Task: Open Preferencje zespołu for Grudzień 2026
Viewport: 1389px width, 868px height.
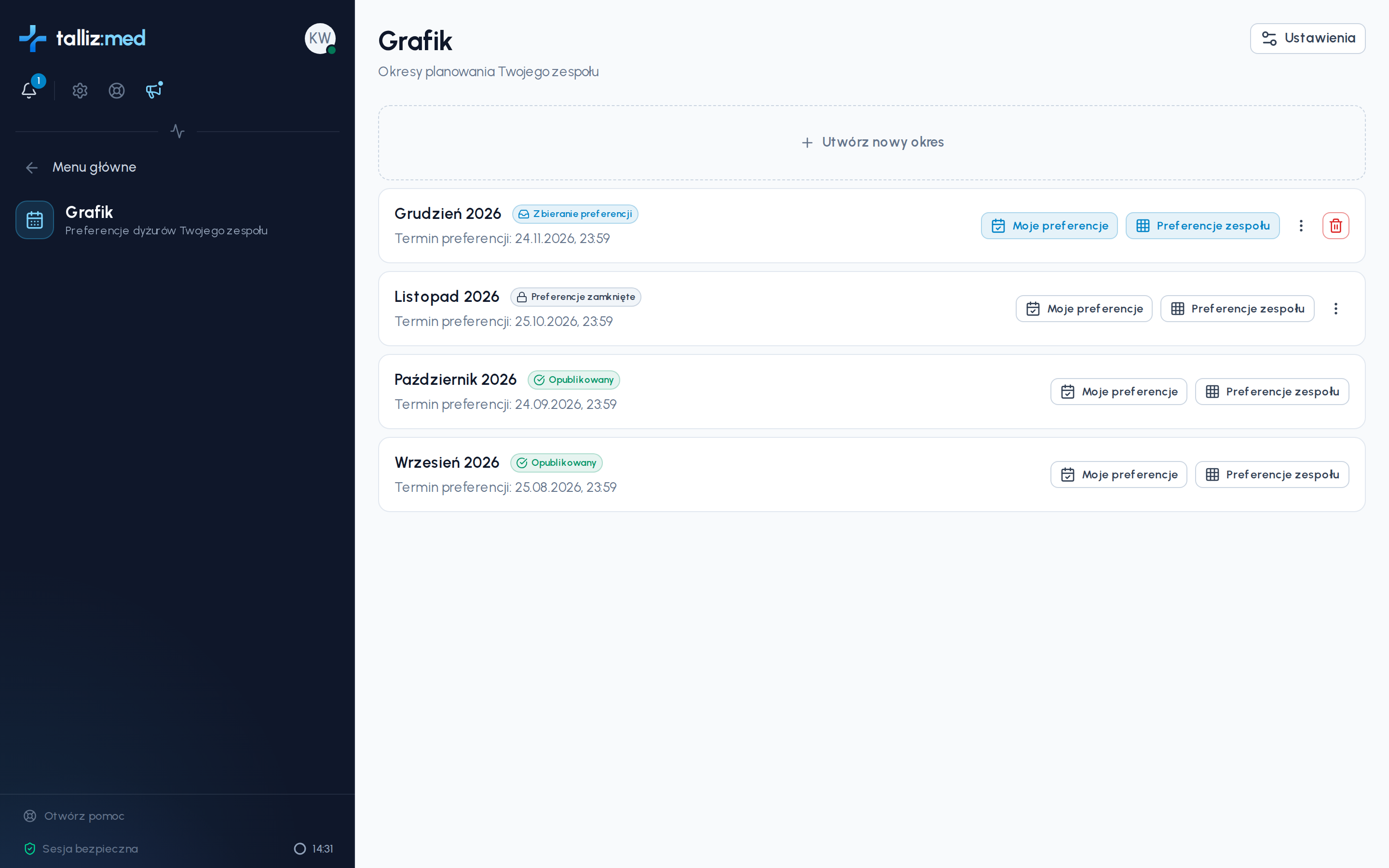Action: [x=1202, y=226]
